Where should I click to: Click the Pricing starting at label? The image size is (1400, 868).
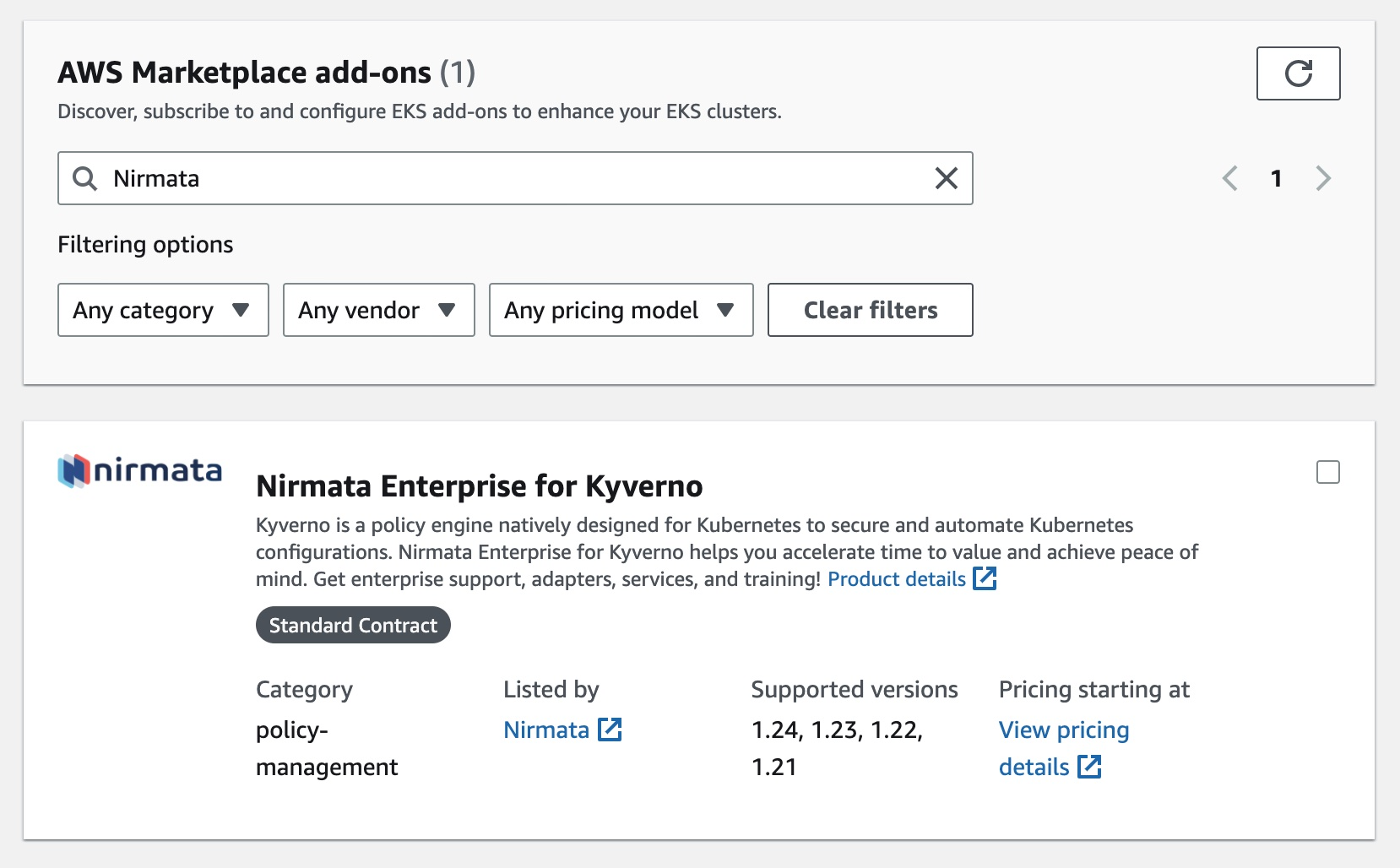(1094, 690)
